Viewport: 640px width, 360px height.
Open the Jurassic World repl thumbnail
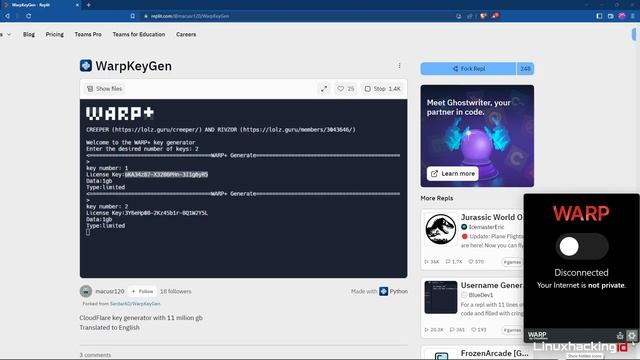pos(440,229)
